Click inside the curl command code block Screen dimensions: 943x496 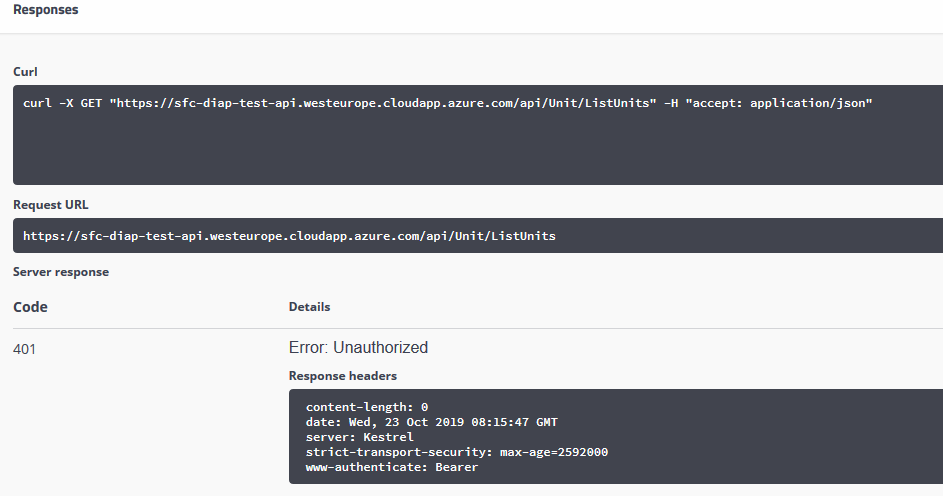(x=470, y=150)
